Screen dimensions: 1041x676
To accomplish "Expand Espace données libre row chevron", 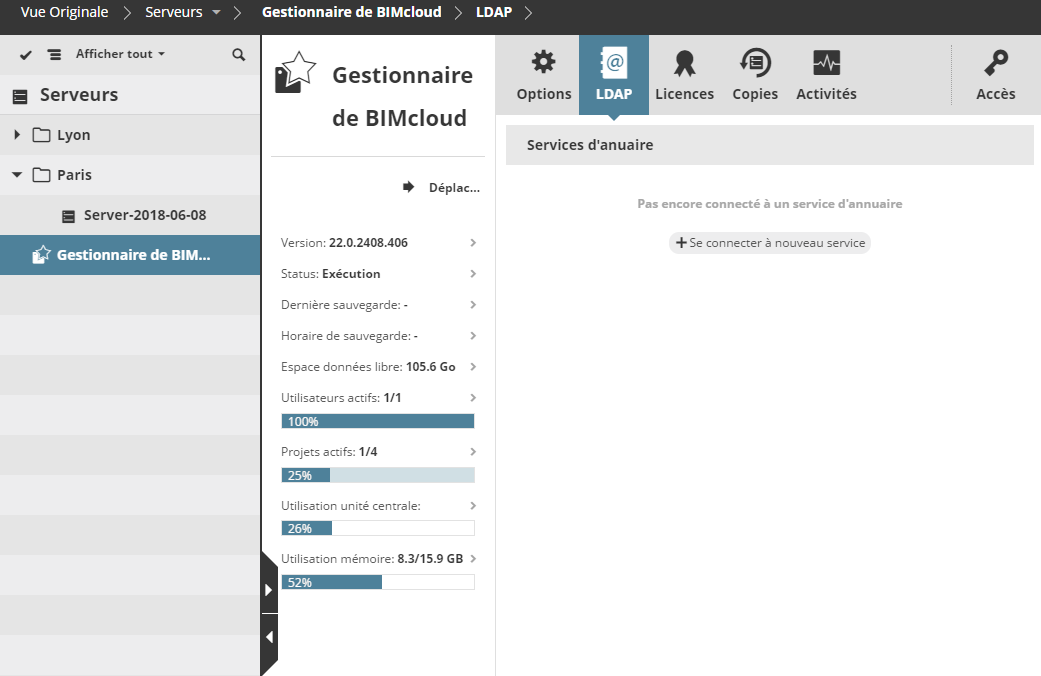I will [473, 367].
